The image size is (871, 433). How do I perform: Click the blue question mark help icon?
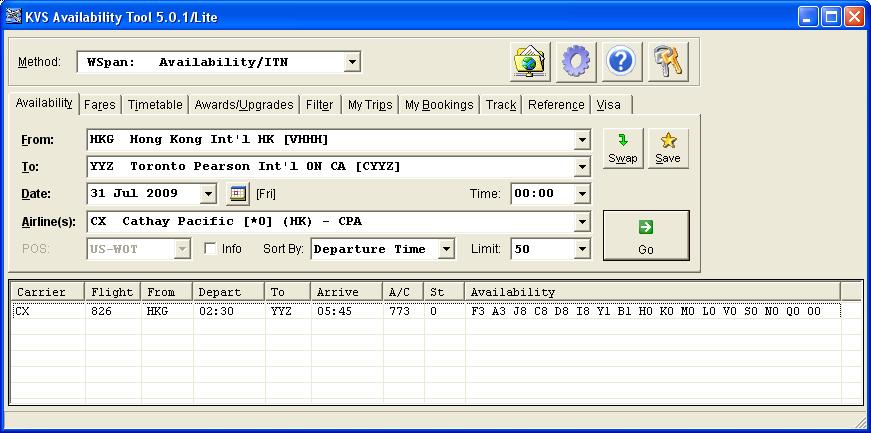621,62
